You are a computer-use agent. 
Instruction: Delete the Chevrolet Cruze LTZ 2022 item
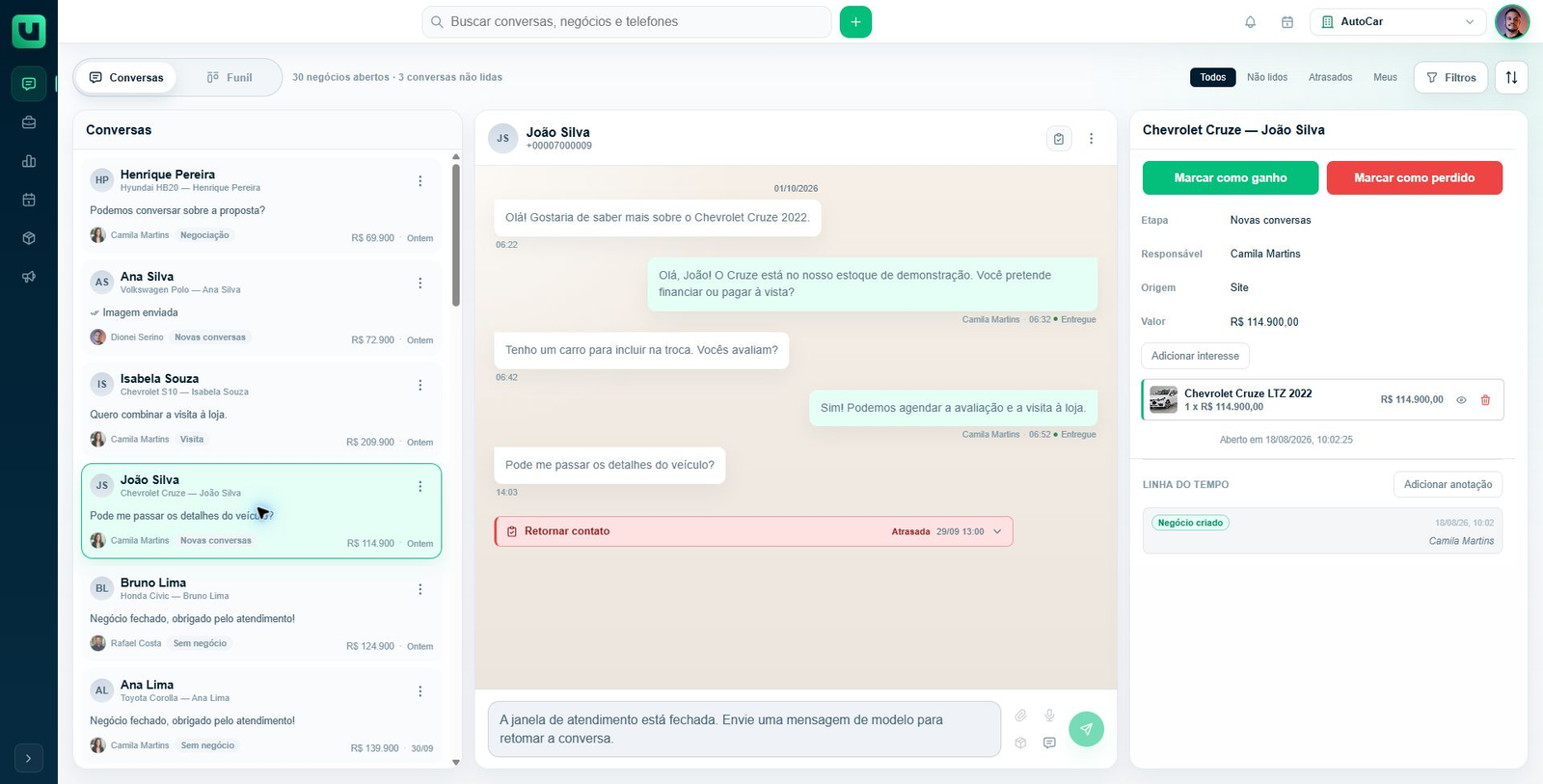coord(1485,400)
